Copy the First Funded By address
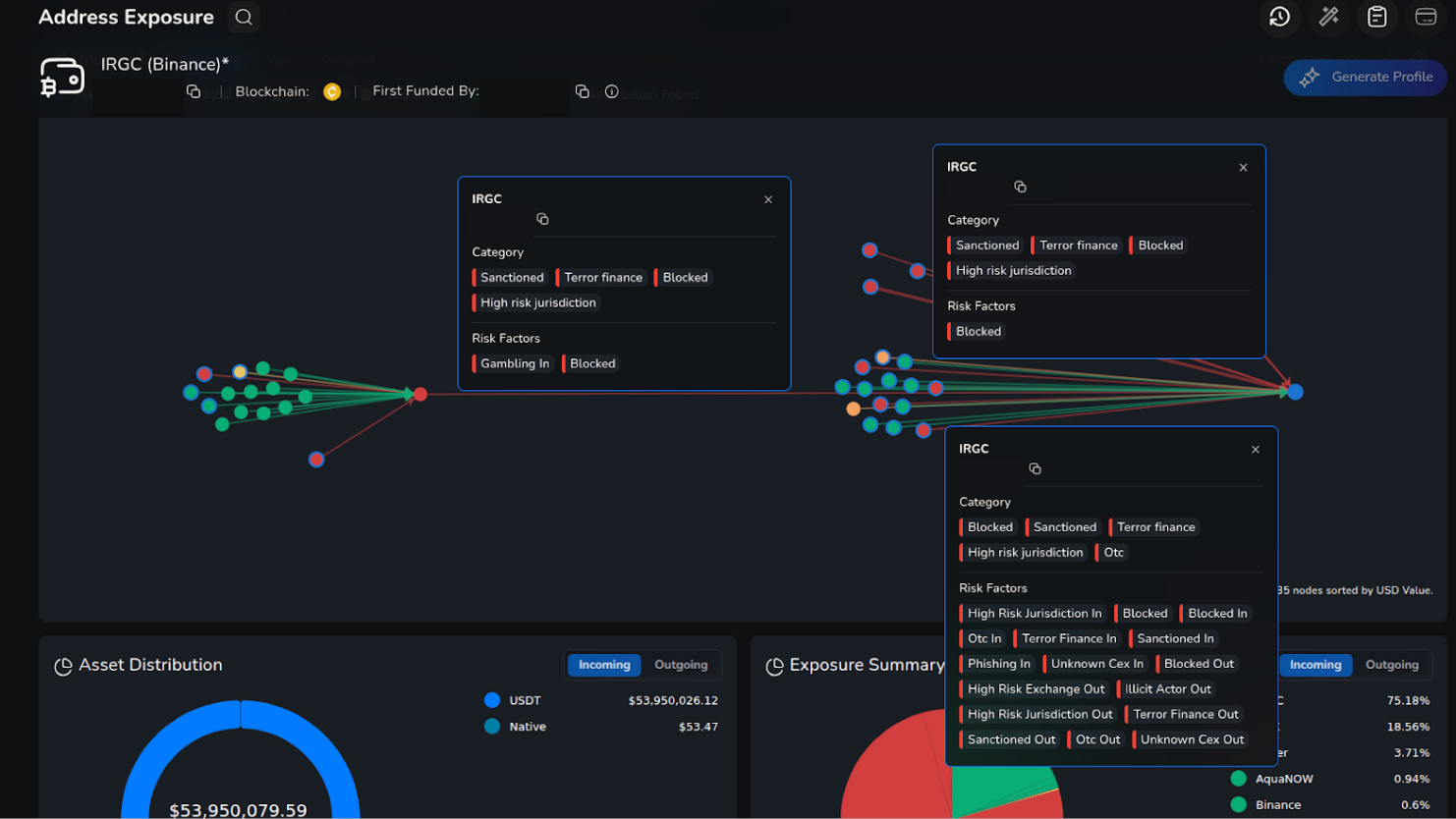The width and height of the screenshot is (1456, 819). pos(582,91)
